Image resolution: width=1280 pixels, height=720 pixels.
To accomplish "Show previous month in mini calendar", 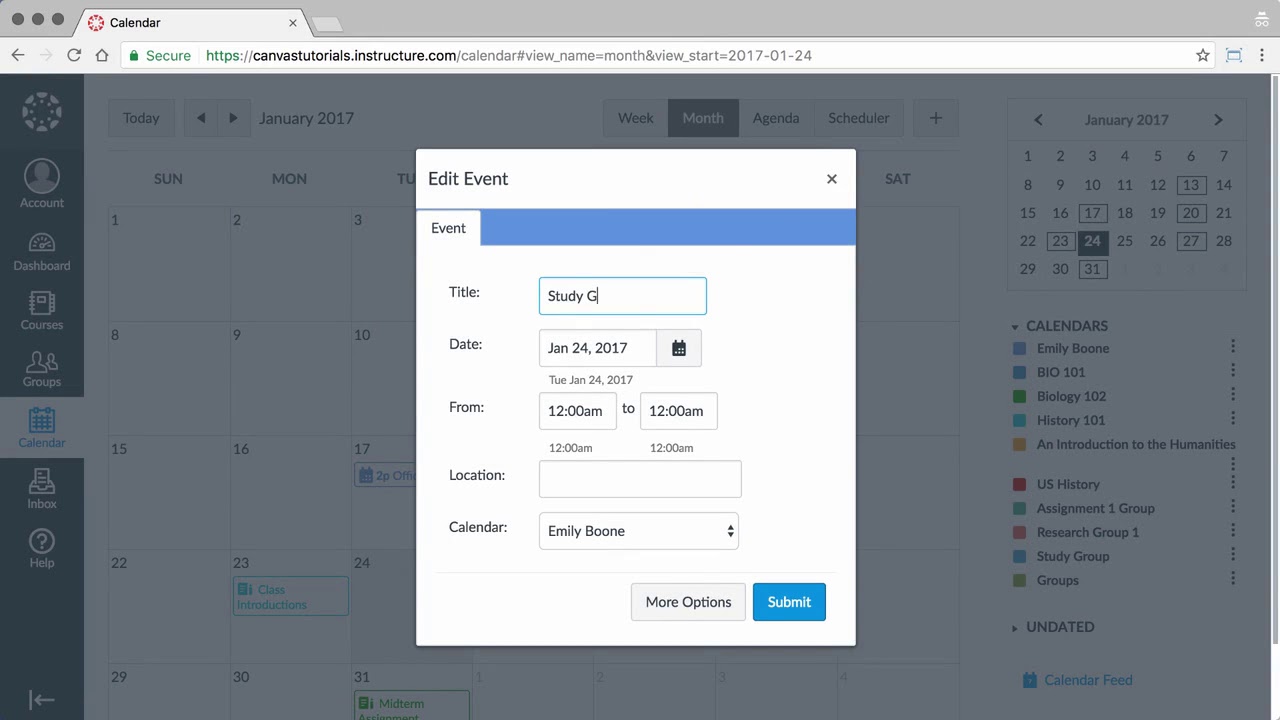I will tap(1038, 120).
